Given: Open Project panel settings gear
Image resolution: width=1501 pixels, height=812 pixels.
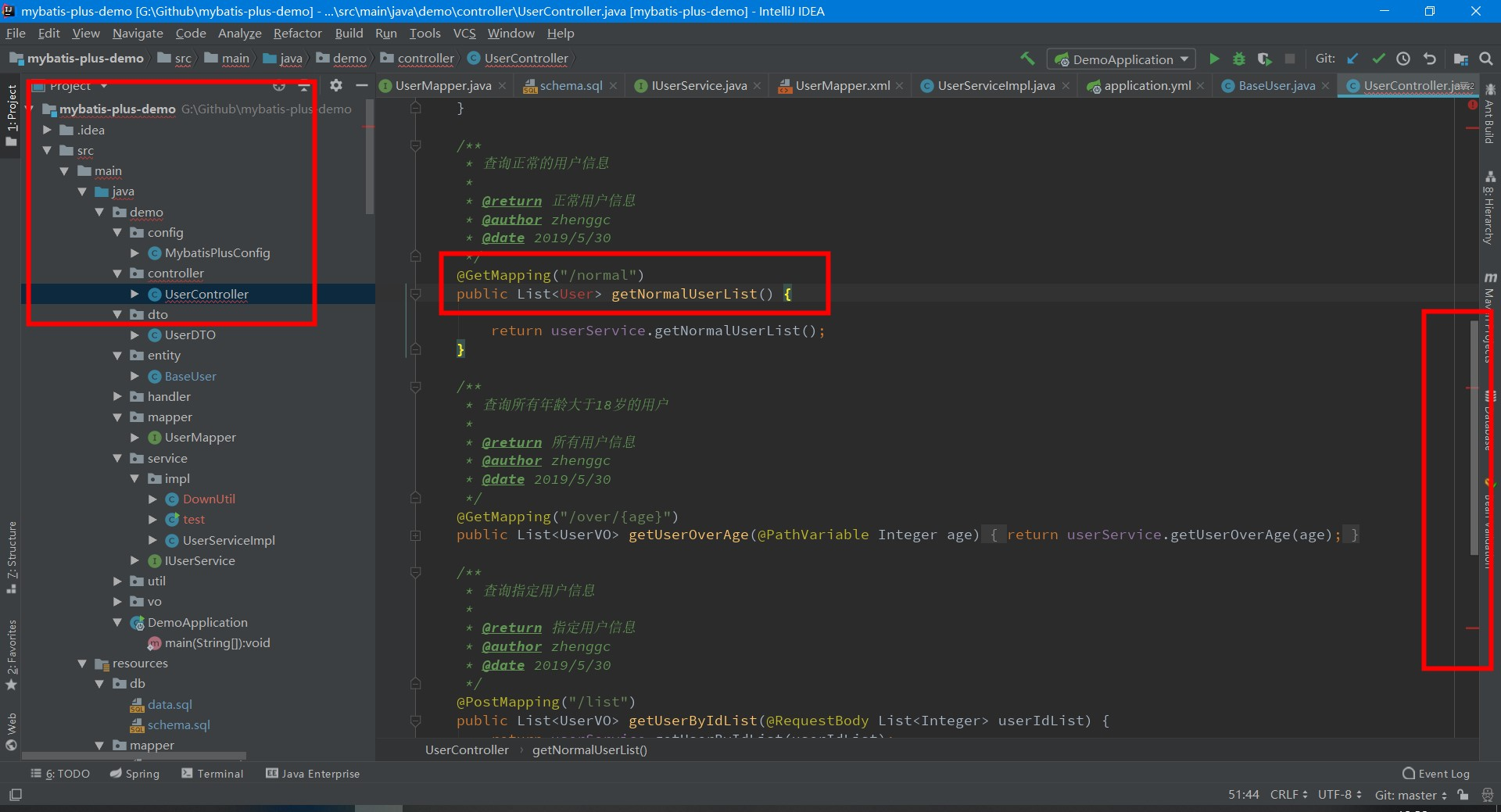Looking at the screenshot, I should click(335, 86).
